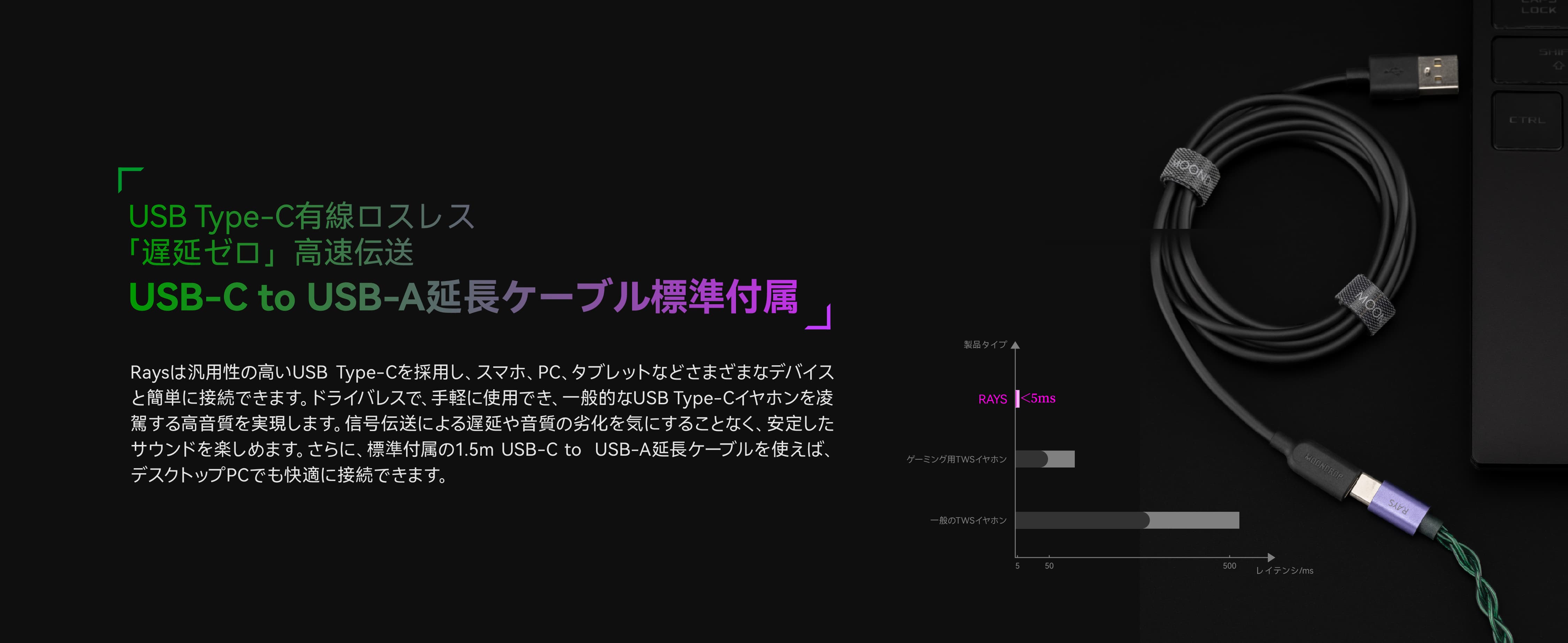Click the pink RAYS chart label

[x=992, y=400]
